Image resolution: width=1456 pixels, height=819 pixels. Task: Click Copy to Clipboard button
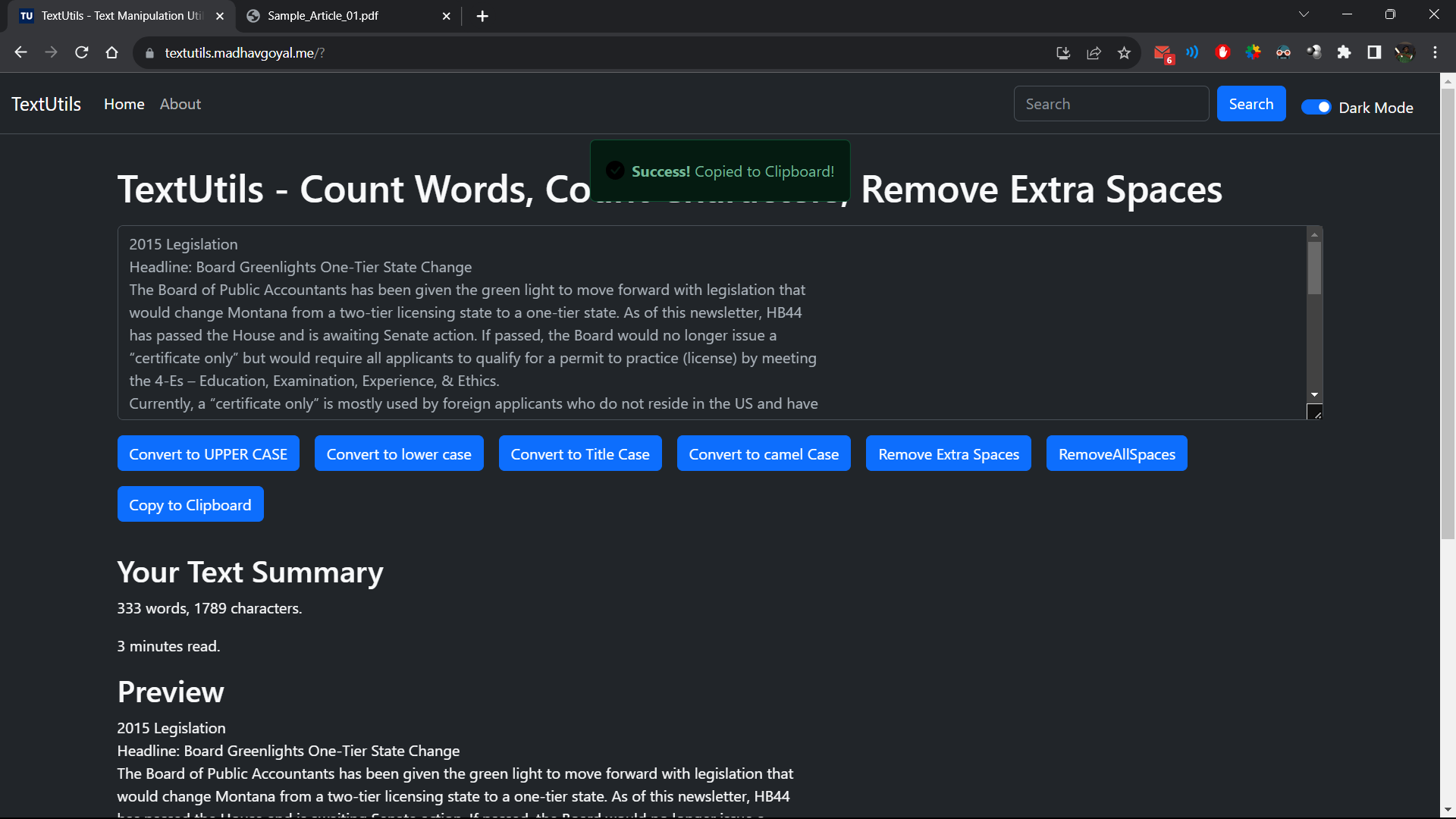point(190,504)
